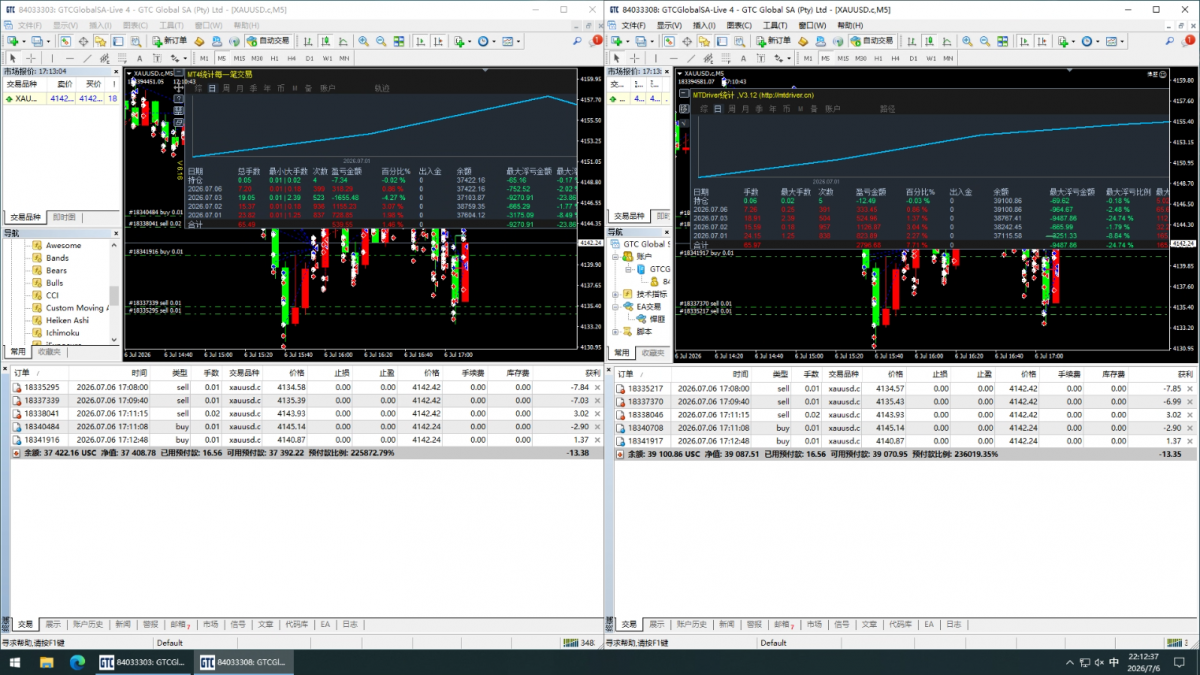Screen dimensions: 1200x675
Task: Toggle bar chart mode in left window
Action: pos(309,41)
